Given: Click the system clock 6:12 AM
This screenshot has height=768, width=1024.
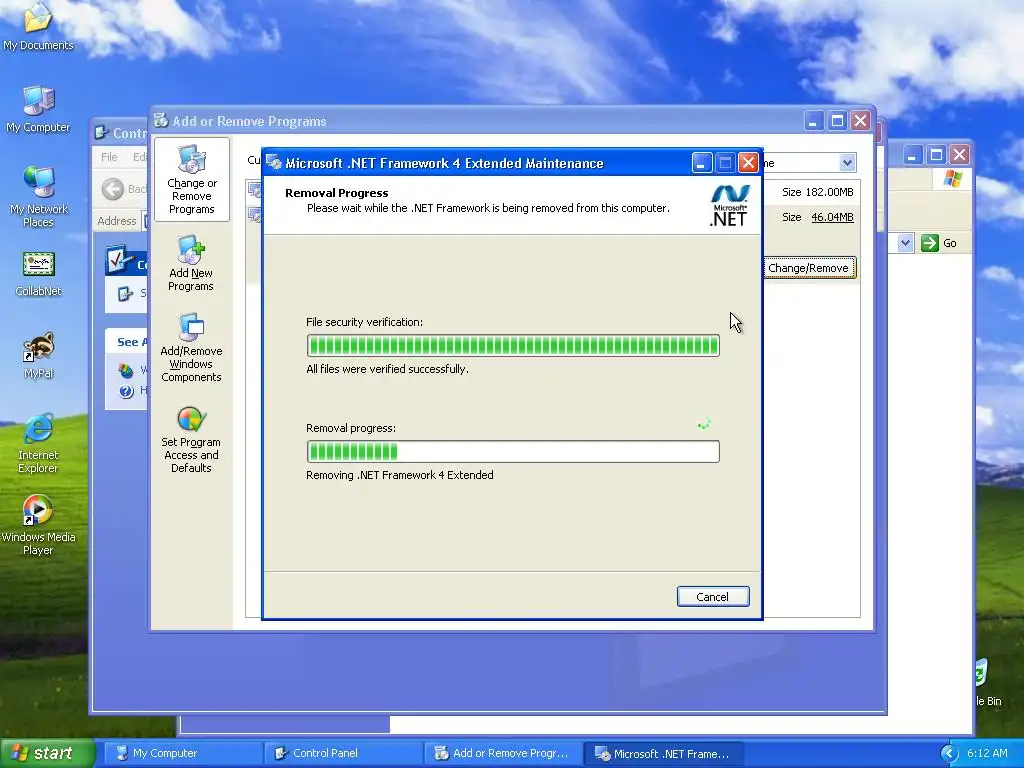Looking at the screenshot, I should 987,753.
